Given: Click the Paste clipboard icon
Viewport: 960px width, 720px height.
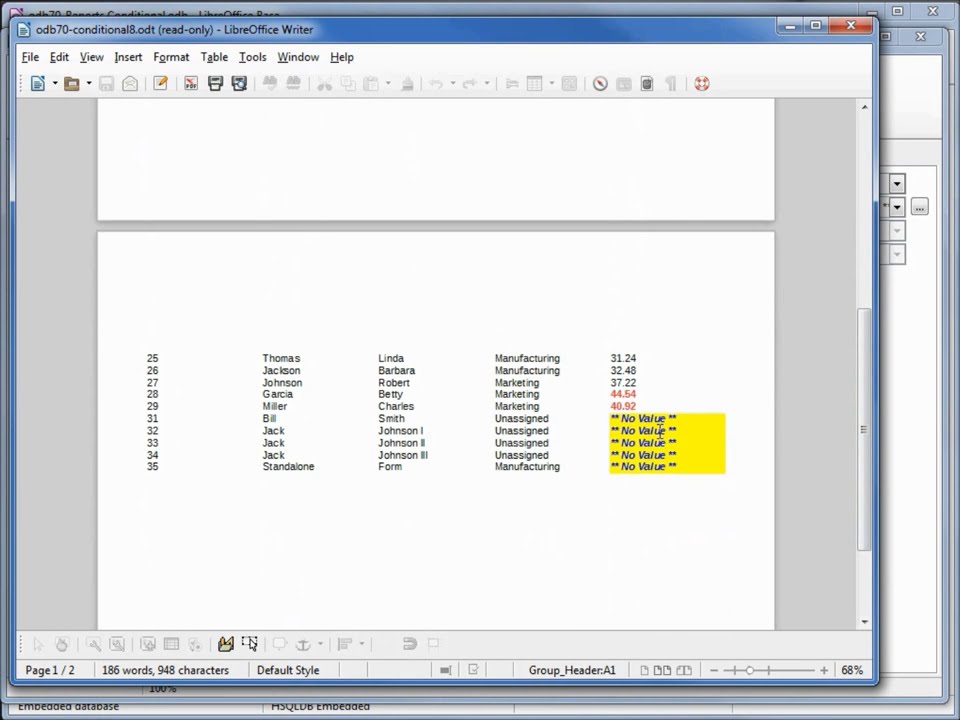Looking at the screenshot, I should pos(371,84).
